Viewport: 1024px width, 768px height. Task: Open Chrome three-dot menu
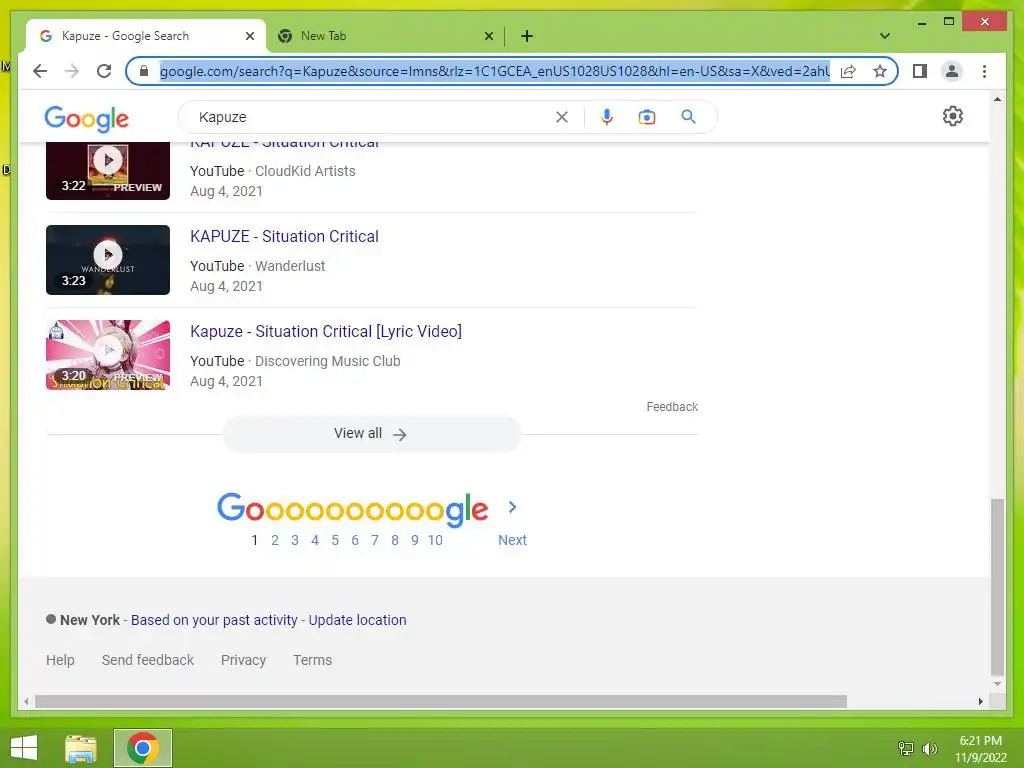[984, 71]
